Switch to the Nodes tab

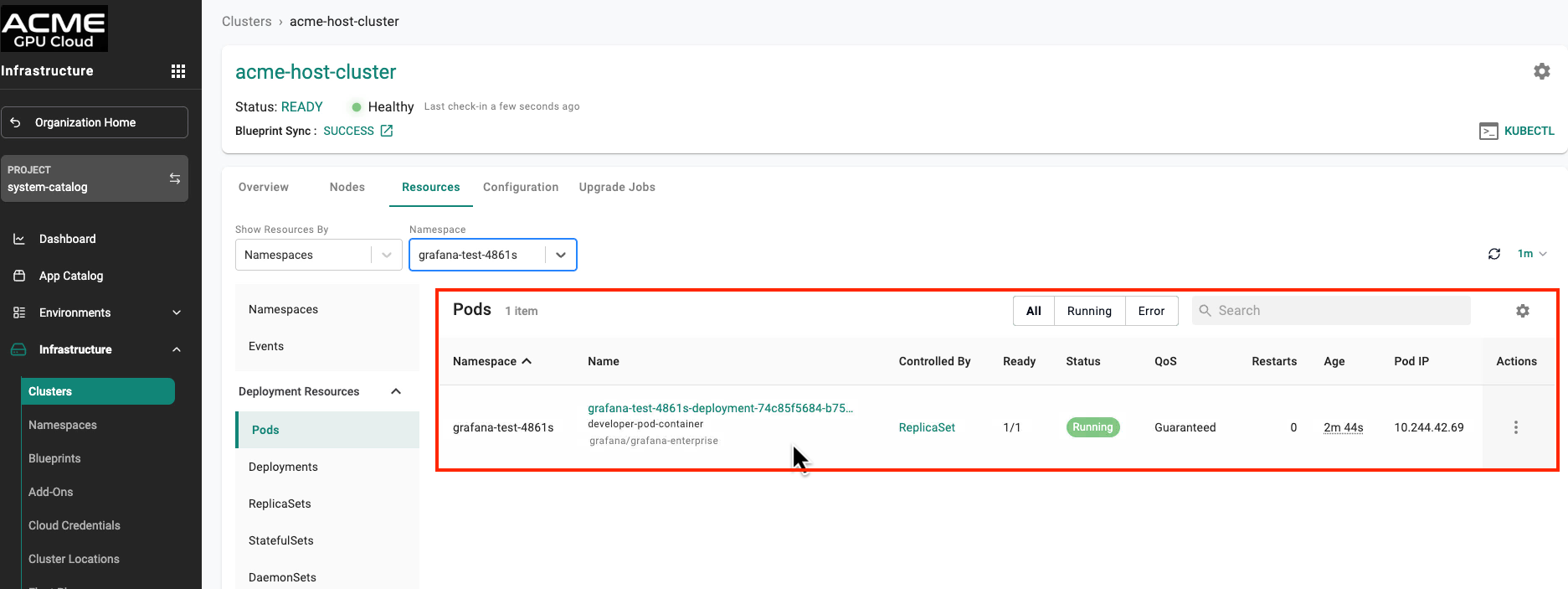coord(347,187)
